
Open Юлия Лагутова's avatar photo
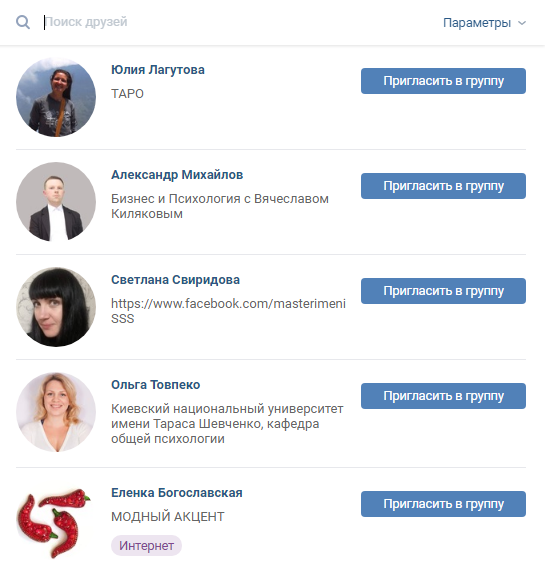[x=56, y=97]
